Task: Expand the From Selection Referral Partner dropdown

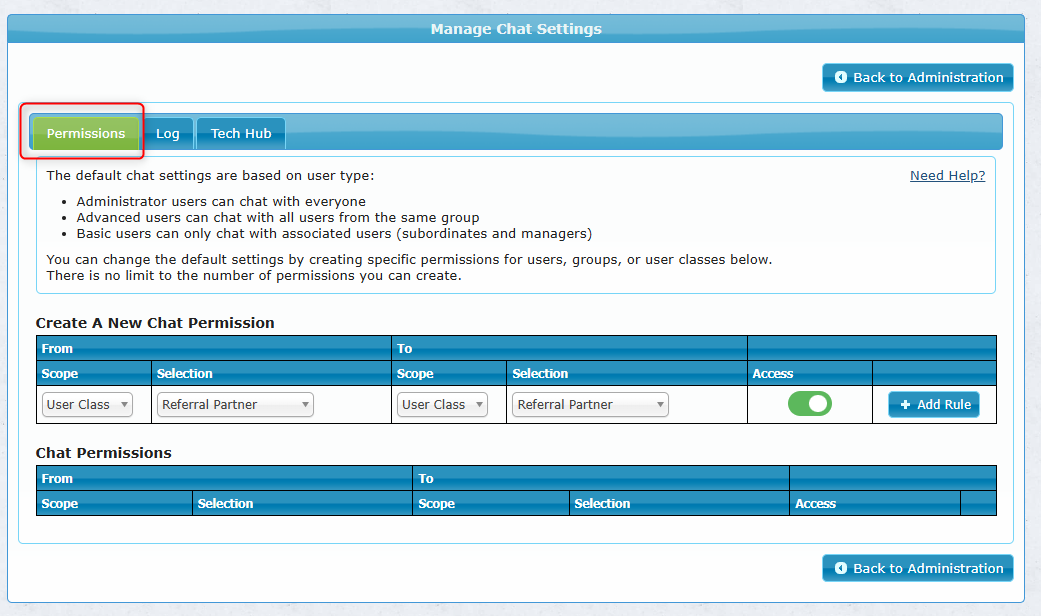Action: point(235,405)
